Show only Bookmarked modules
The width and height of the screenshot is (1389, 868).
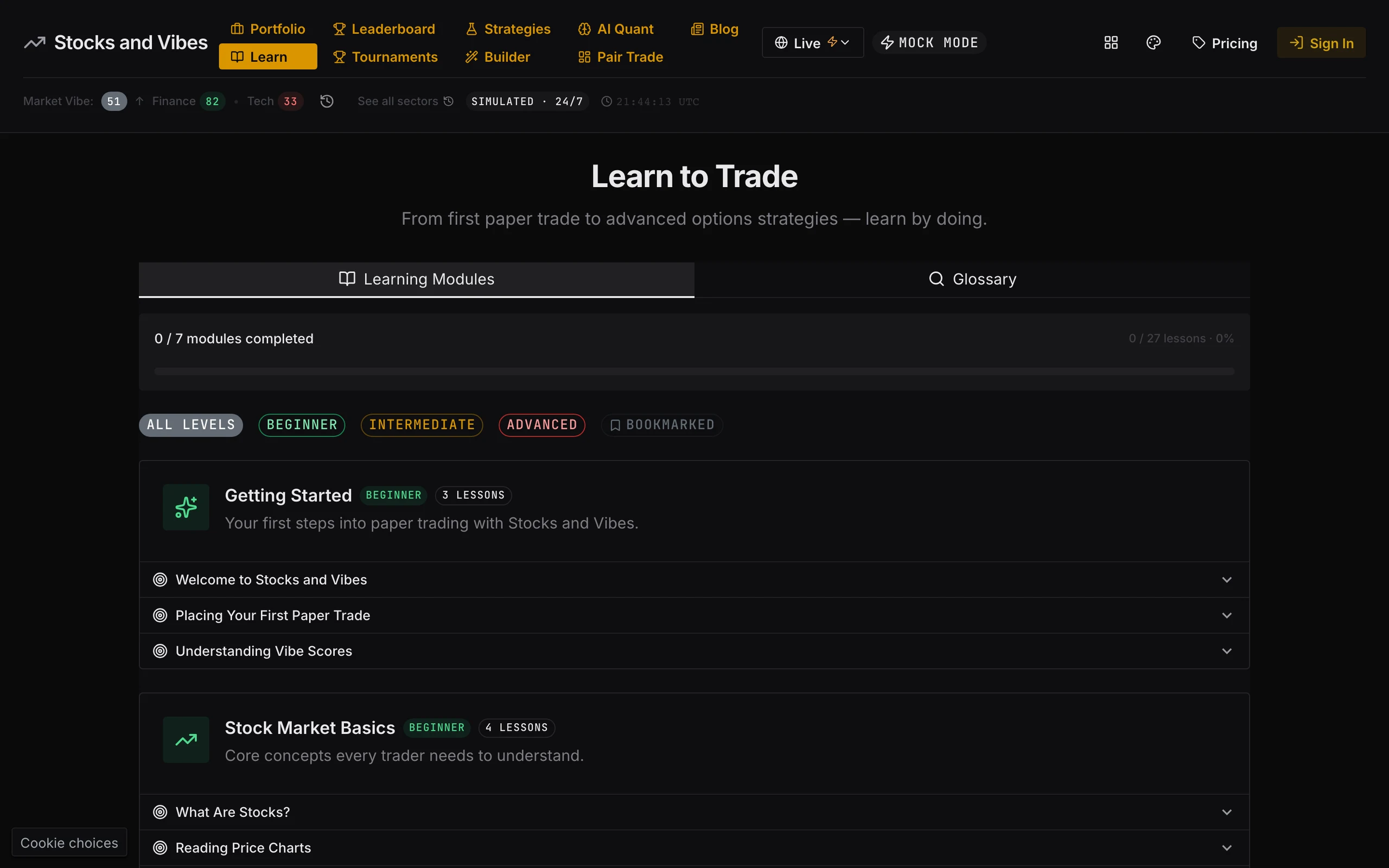coord(662,425)
